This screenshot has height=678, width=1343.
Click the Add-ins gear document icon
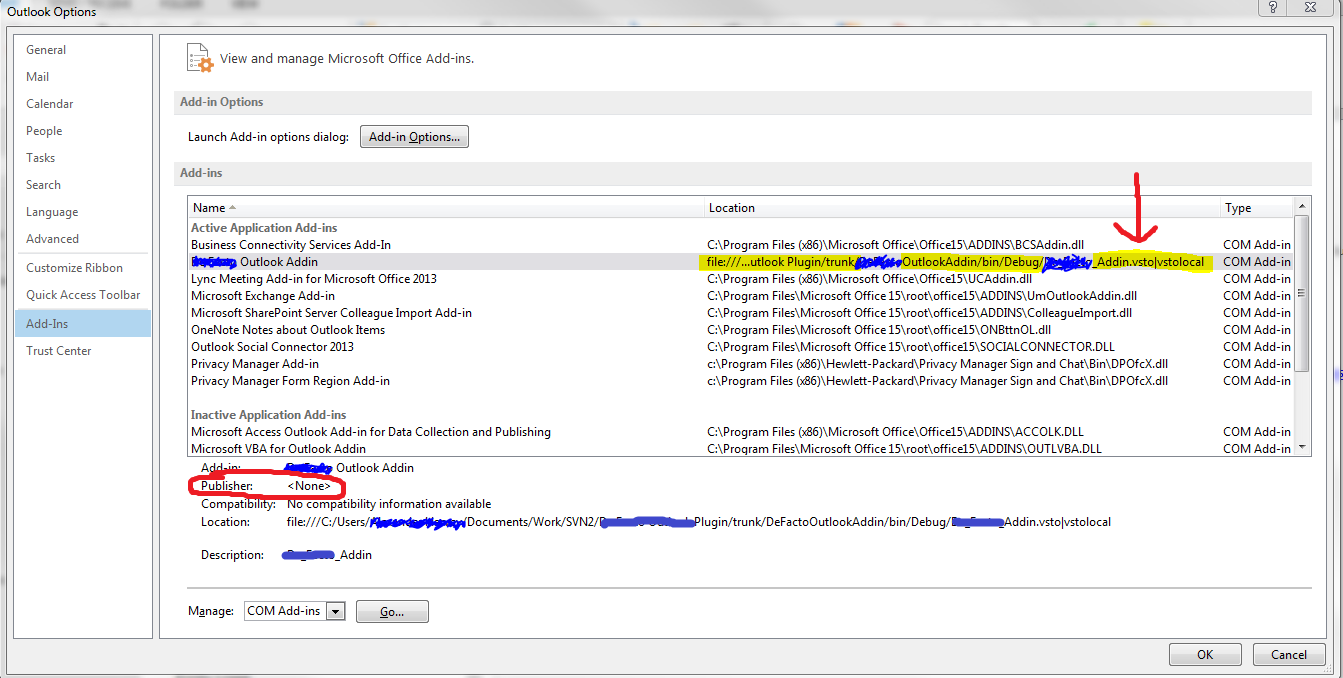coord(200,58)
